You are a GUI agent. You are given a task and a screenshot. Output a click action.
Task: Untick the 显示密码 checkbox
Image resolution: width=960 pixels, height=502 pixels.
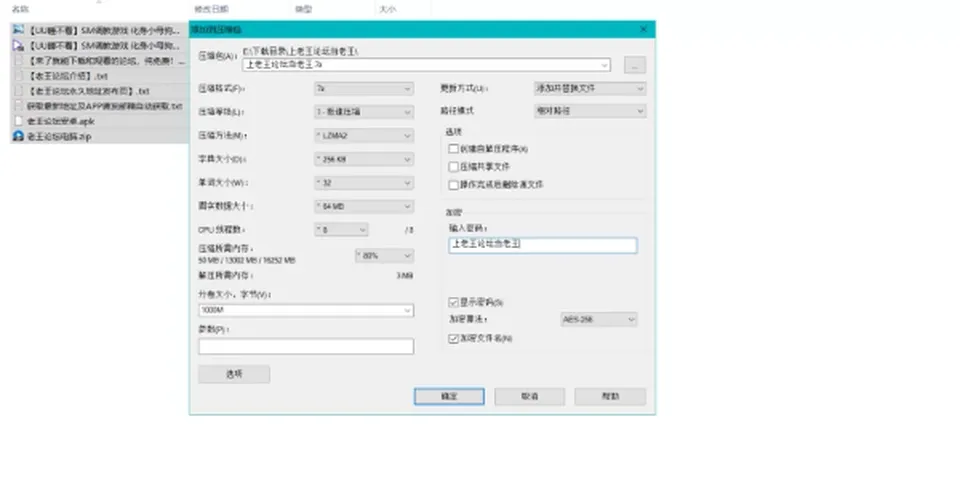tap(453, 302)
